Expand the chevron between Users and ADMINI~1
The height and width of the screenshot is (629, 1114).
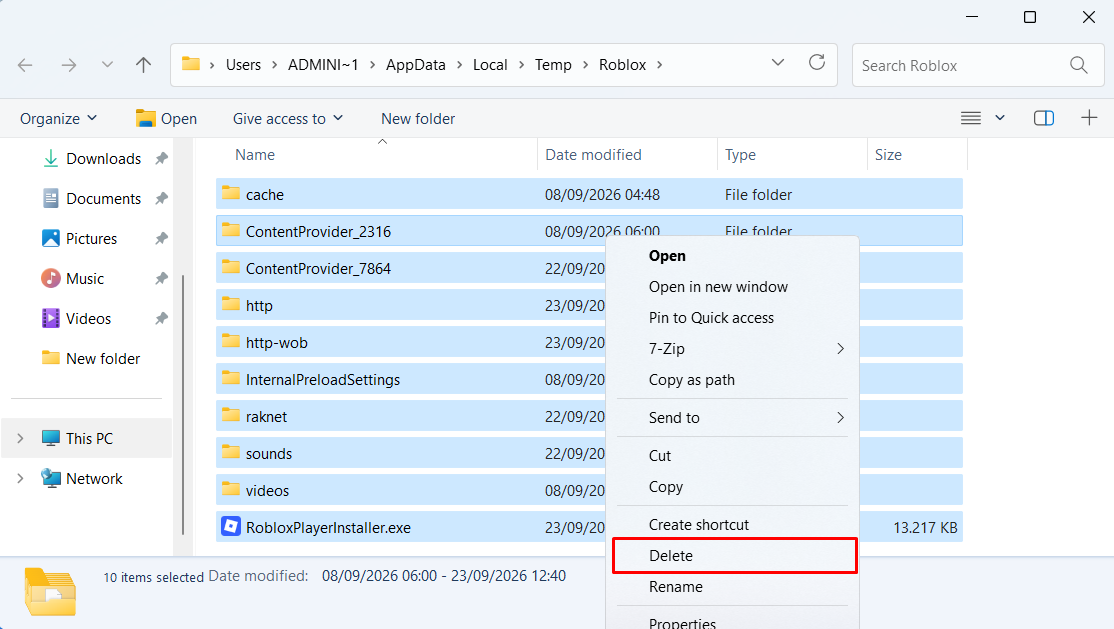click(274, 65)
